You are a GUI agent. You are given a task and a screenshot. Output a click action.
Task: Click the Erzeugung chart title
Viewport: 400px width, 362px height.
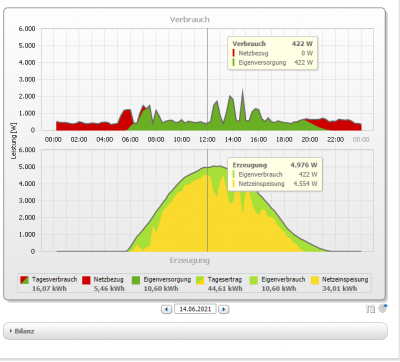coord(190,260)
